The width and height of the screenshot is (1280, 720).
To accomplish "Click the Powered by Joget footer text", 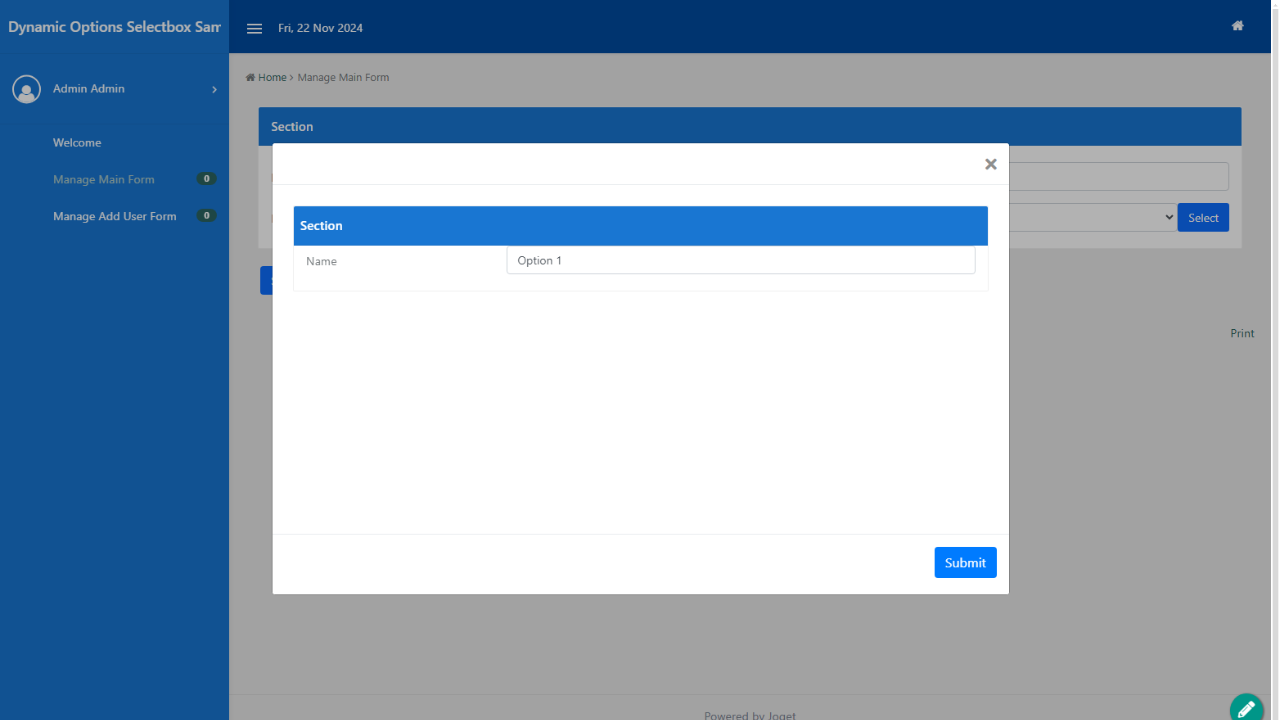I will tap(749, 714).
